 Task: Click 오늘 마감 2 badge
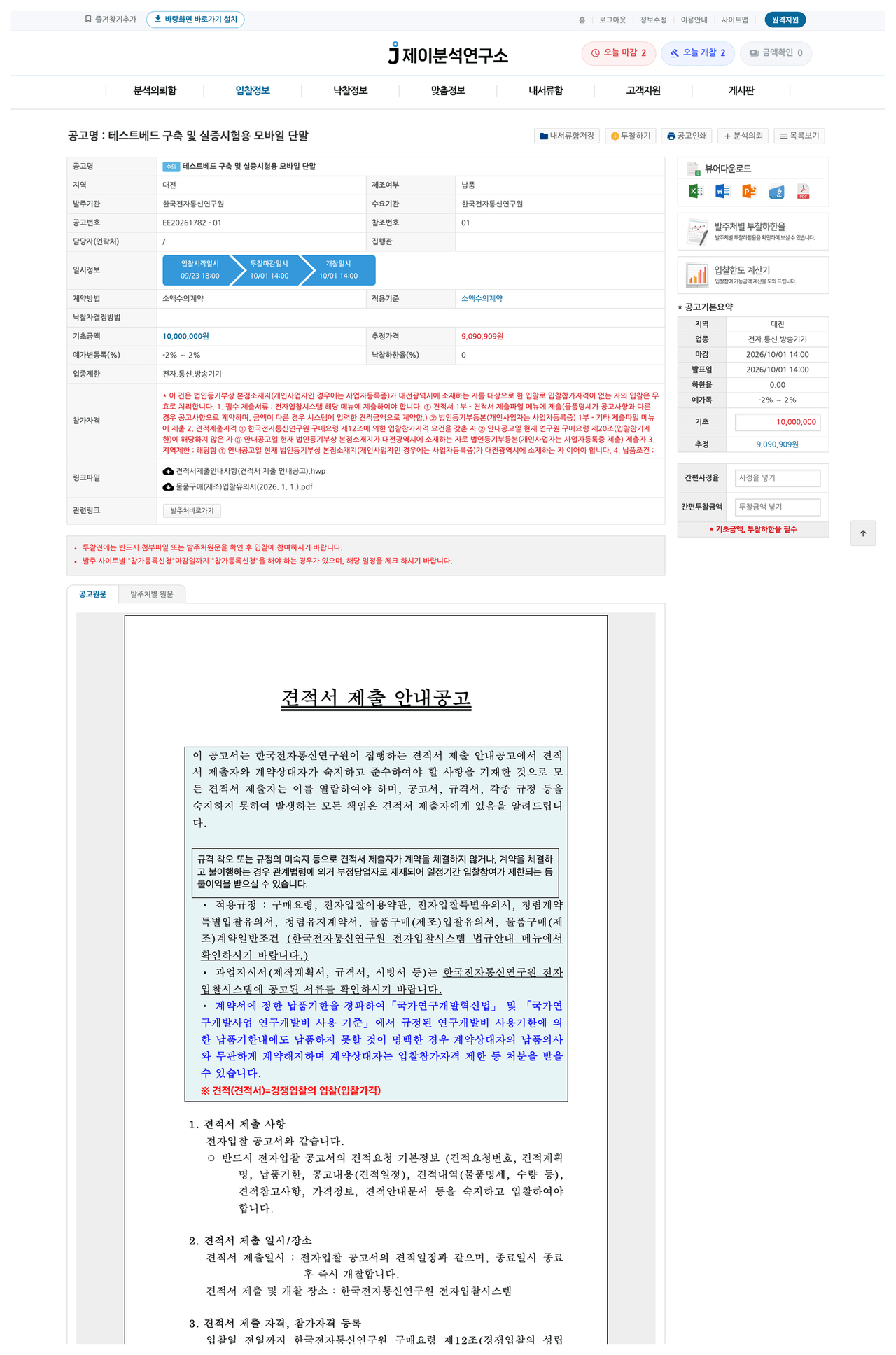(x=619, y=53)
